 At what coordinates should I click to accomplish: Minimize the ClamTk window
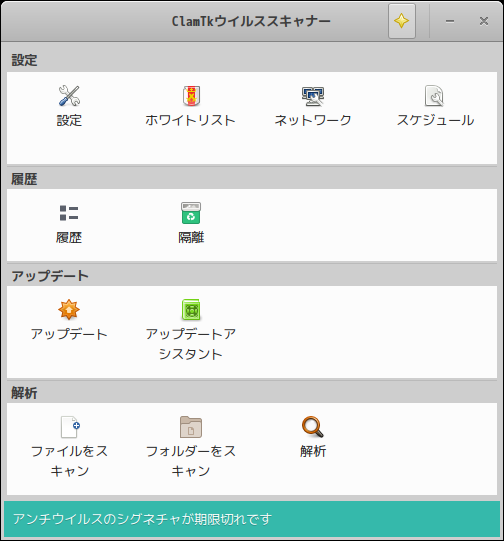449,21
